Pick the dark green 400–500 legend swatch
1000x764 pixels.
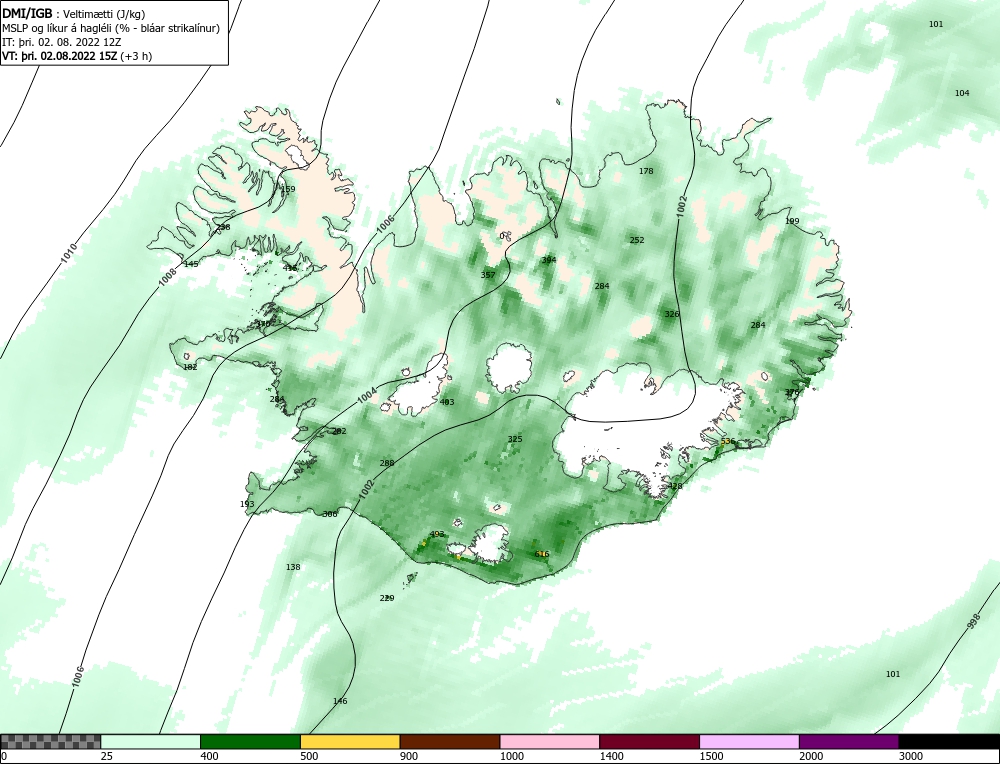tap(250, 741)
